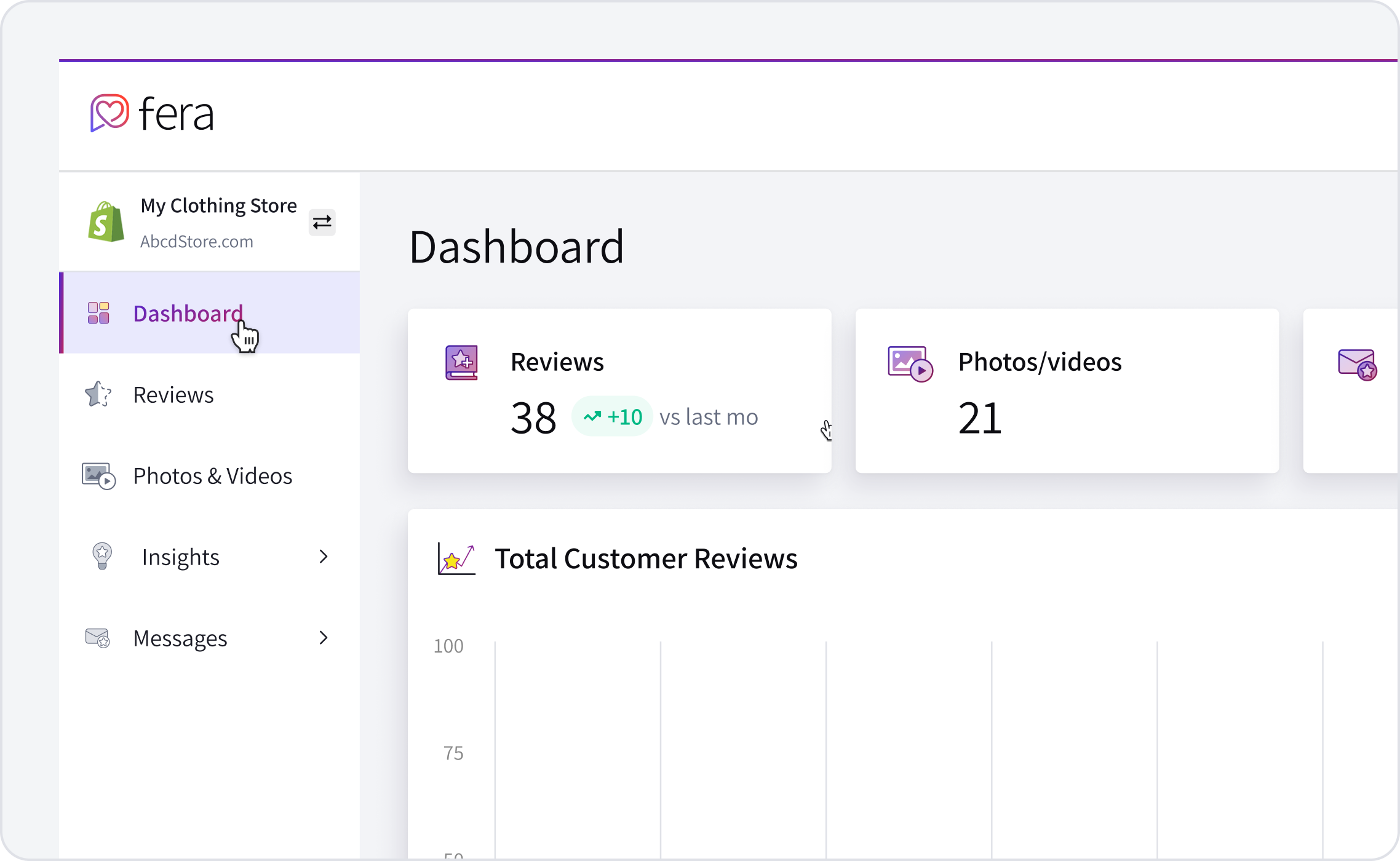Viewport: 1400px width, 861px height.
Task: Open the Insights menu item
Action: pos(210,557)
